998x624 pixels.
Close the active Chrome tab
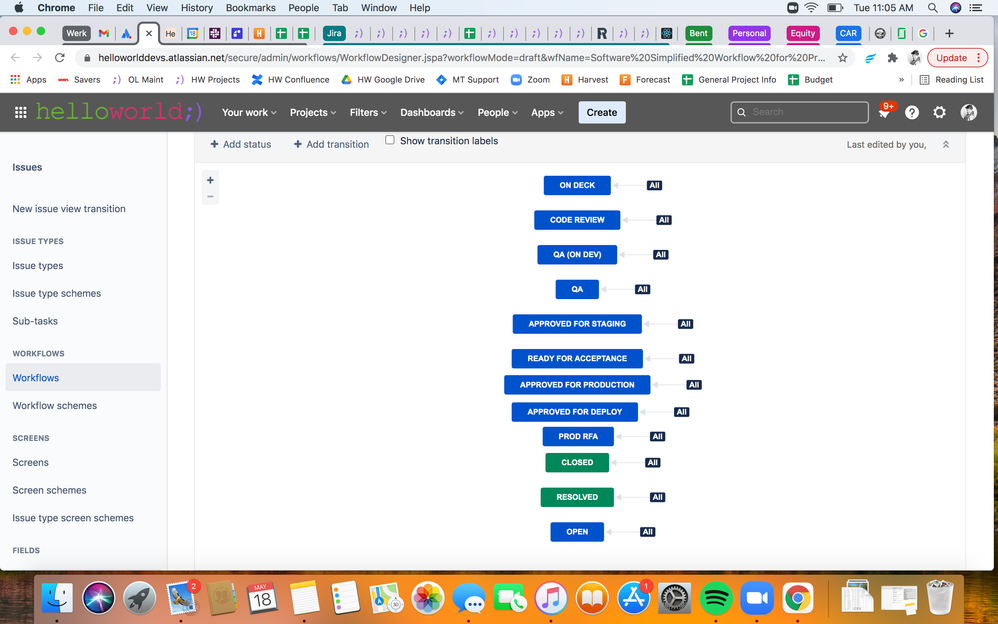[x=149, y=33]
